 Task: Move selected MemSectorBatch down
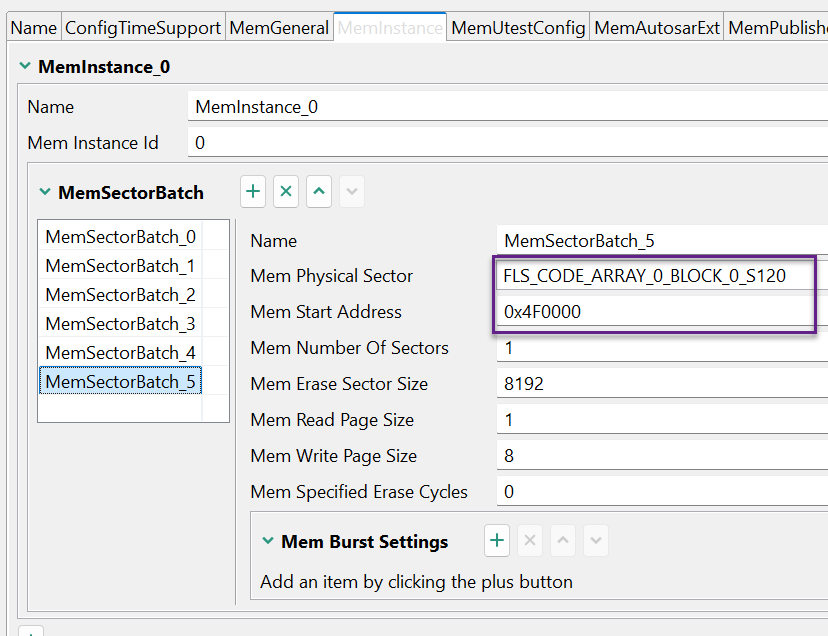[352, 191]
